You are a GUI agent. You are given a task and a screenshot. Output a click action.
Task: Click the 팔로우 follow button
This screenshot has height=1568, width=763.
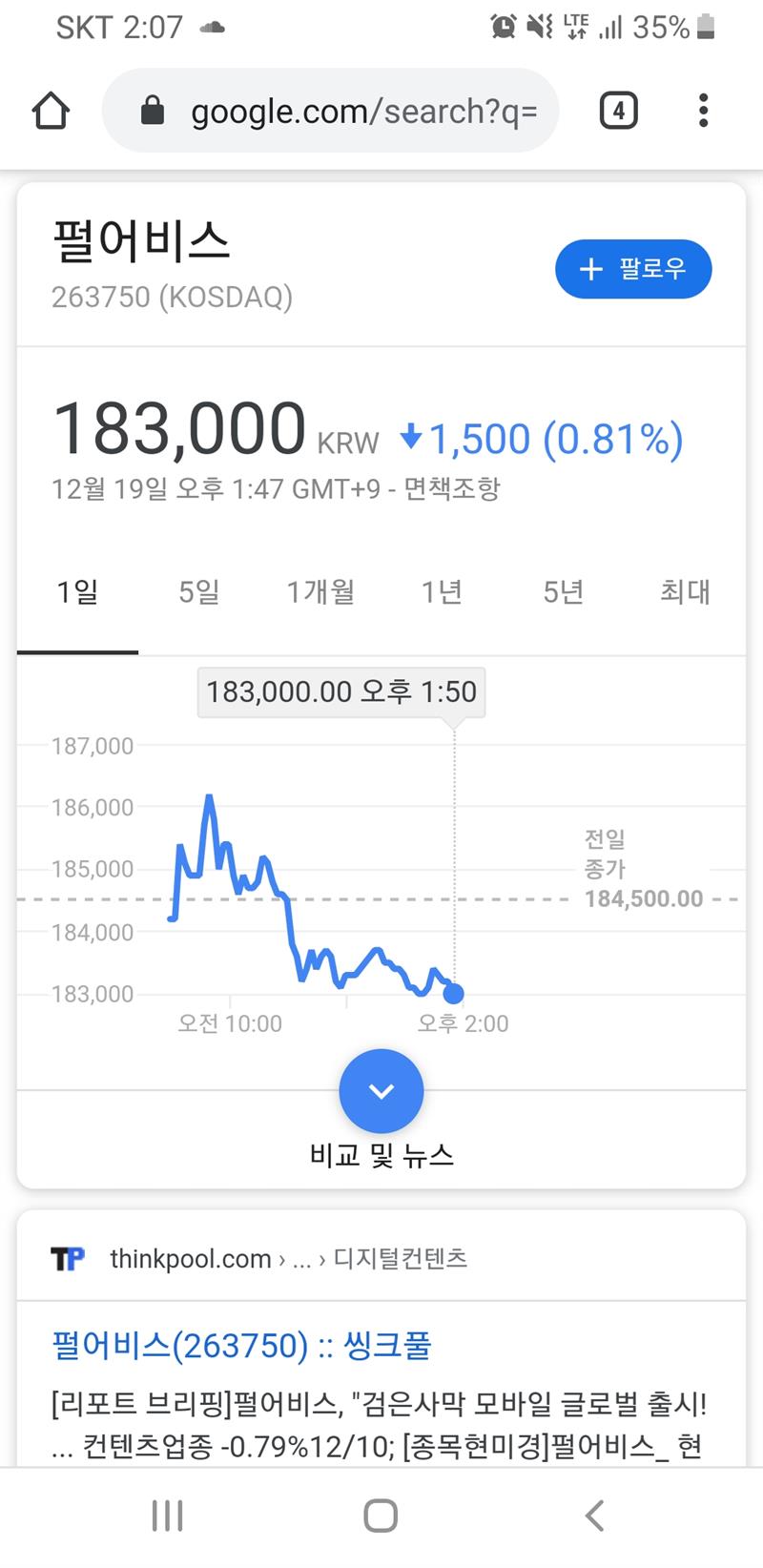pyautogui.click(x=633, y=269)
